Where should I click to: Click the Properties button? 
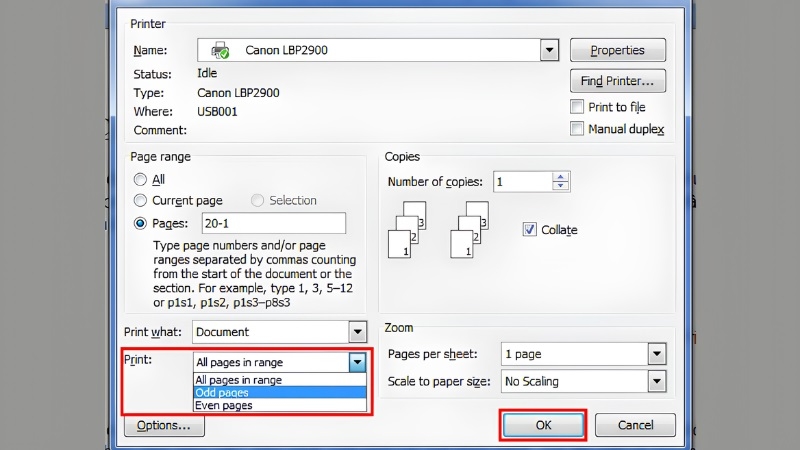point(618,50)
